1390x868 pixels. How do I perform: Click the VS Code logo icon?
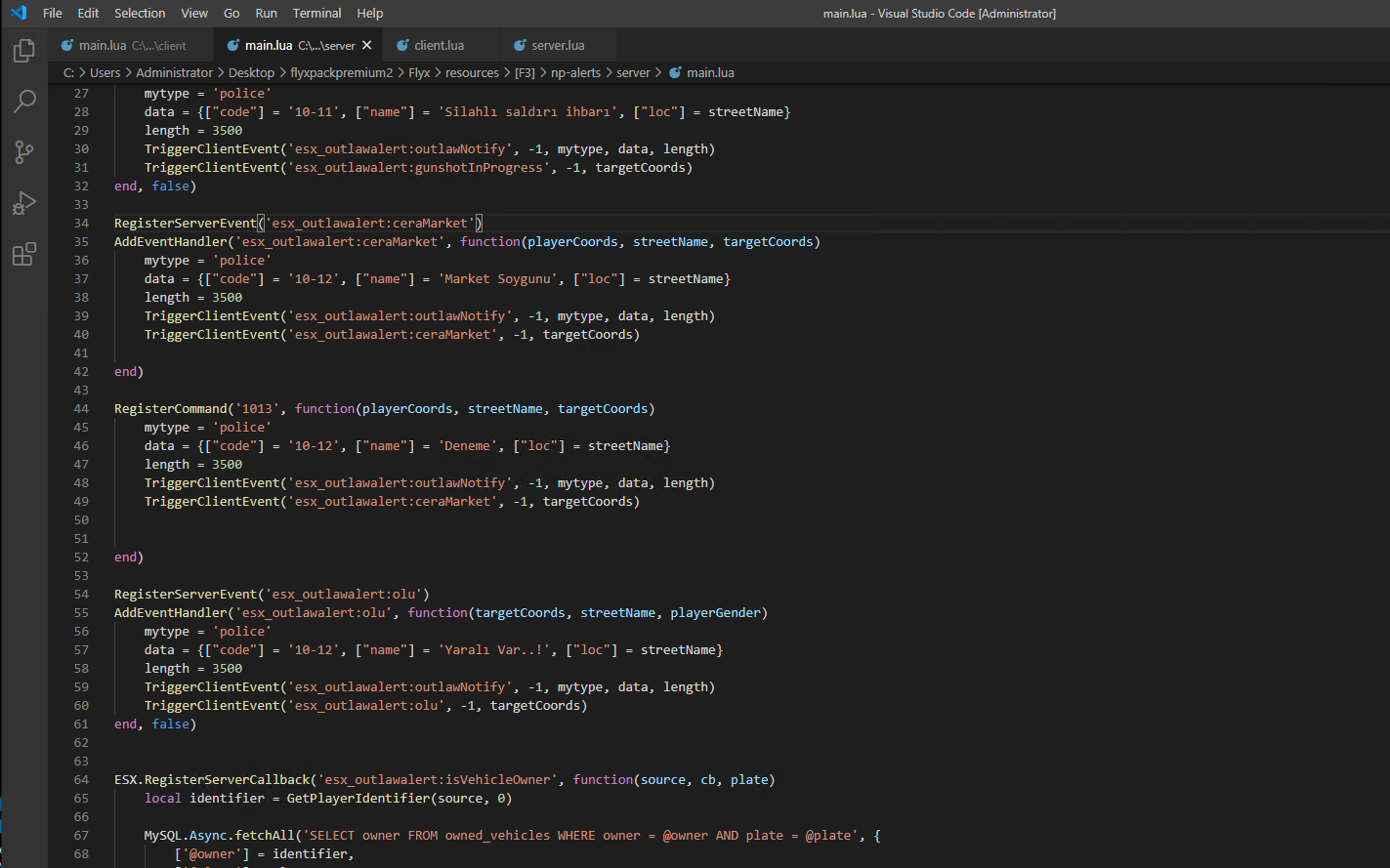(18, 13)
